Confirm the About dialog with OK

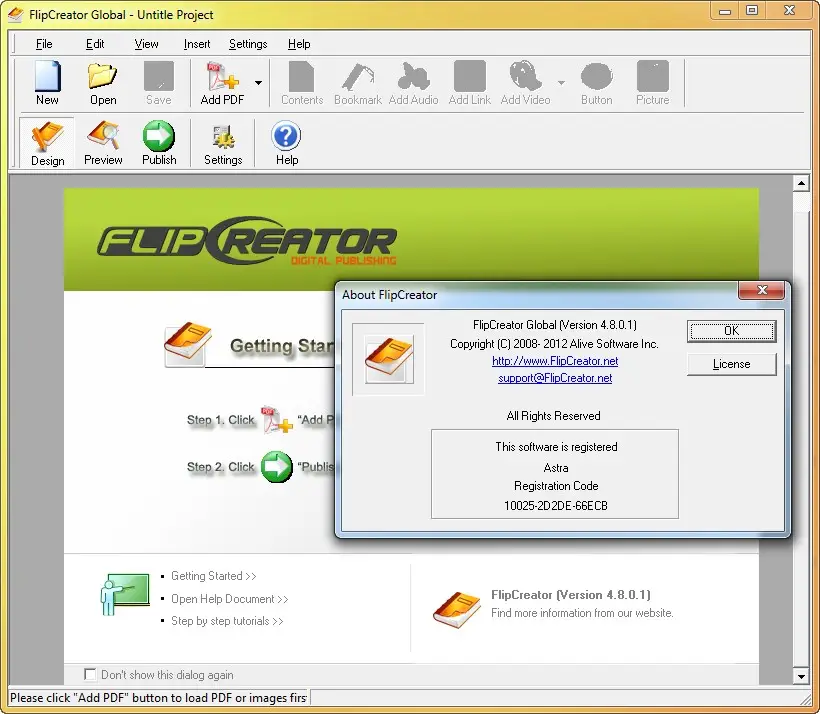coord(732,331)
